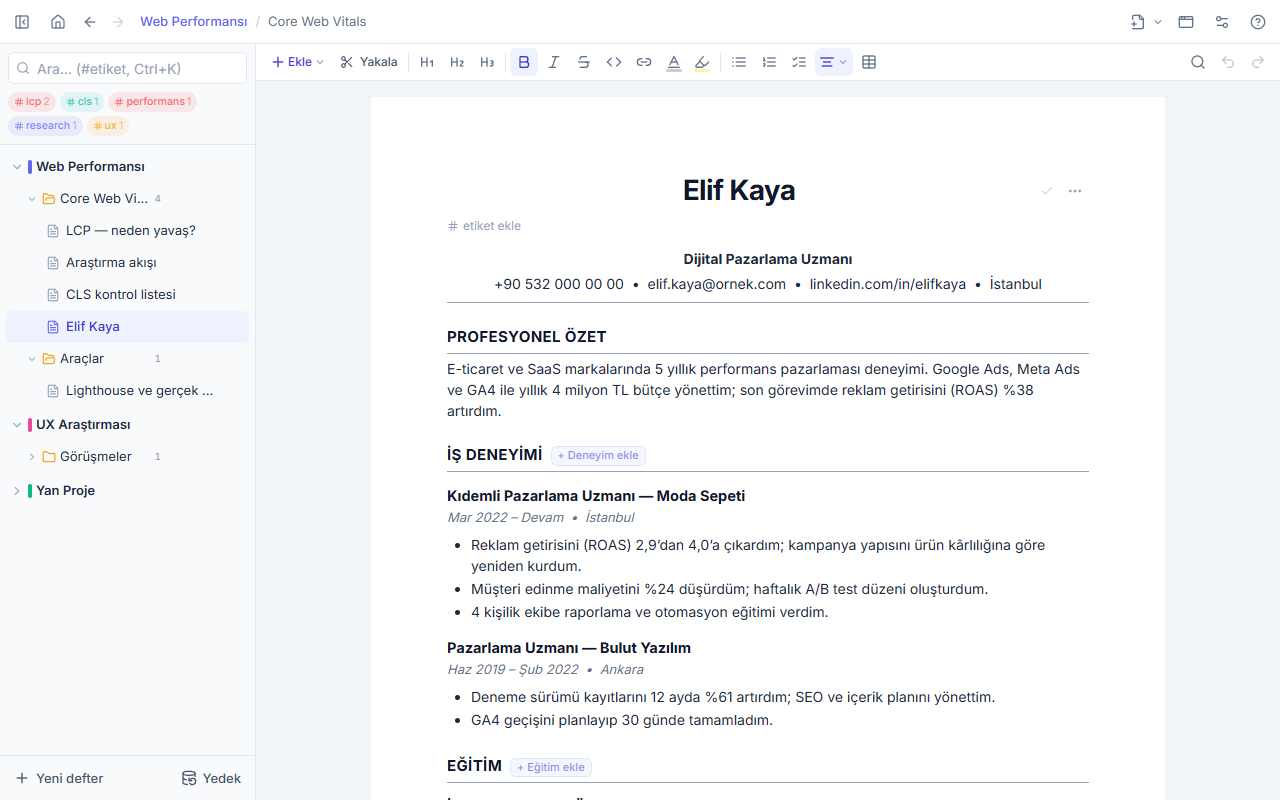Screen dimensions: 1280x800
Task: Expand the Yan Proje notebook
Action: click(16, 491)
